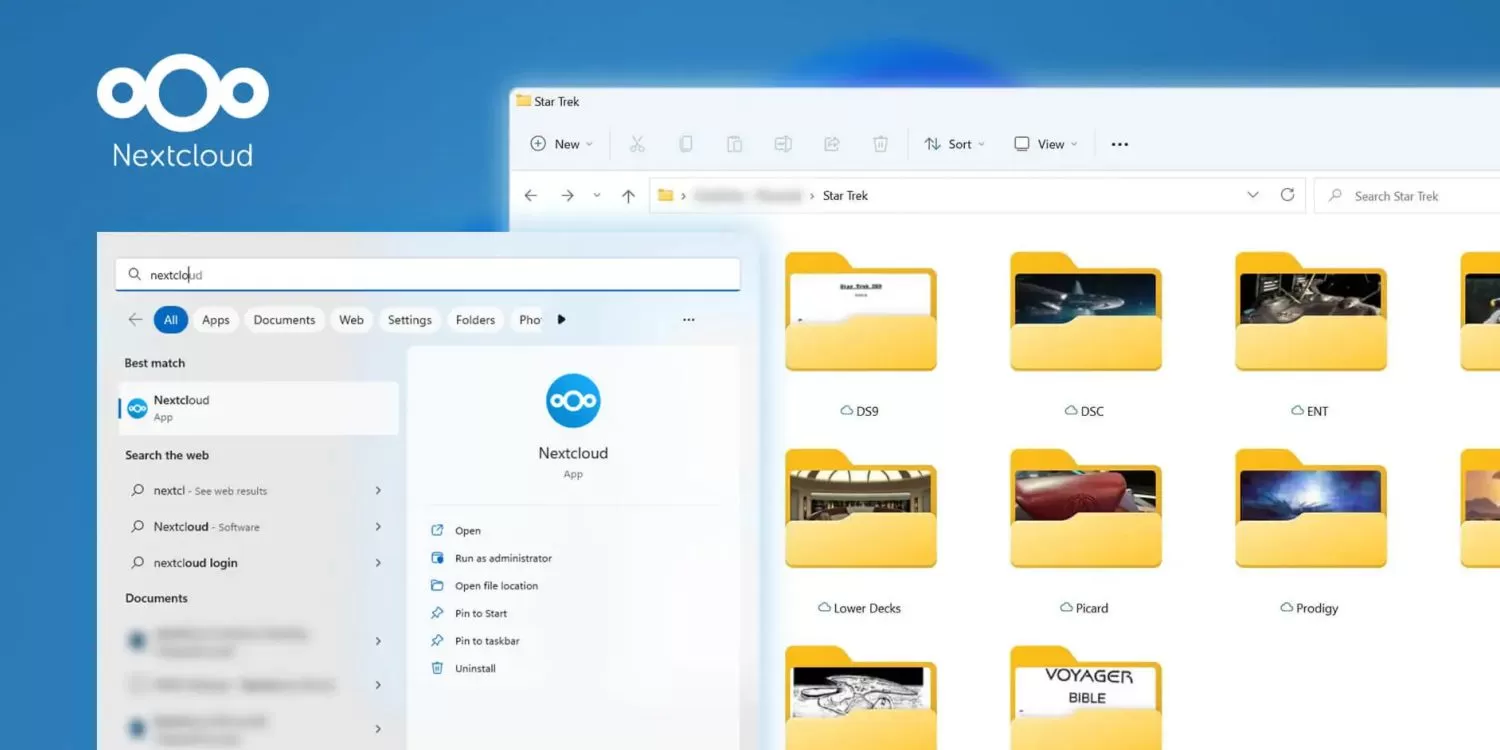Image resolution: width=1500 pixels, height=750 pixels.
Task: Open the ENT folder
Action: [1311, 333]
